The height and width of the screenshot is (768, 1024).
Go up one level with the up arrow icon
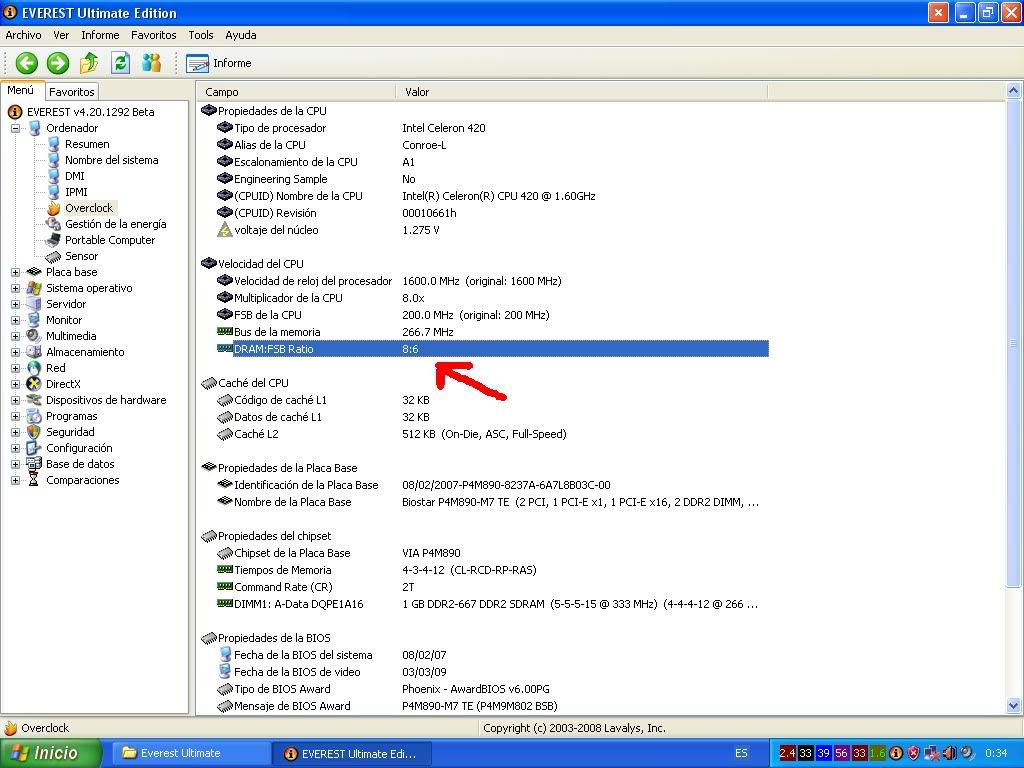89,63
